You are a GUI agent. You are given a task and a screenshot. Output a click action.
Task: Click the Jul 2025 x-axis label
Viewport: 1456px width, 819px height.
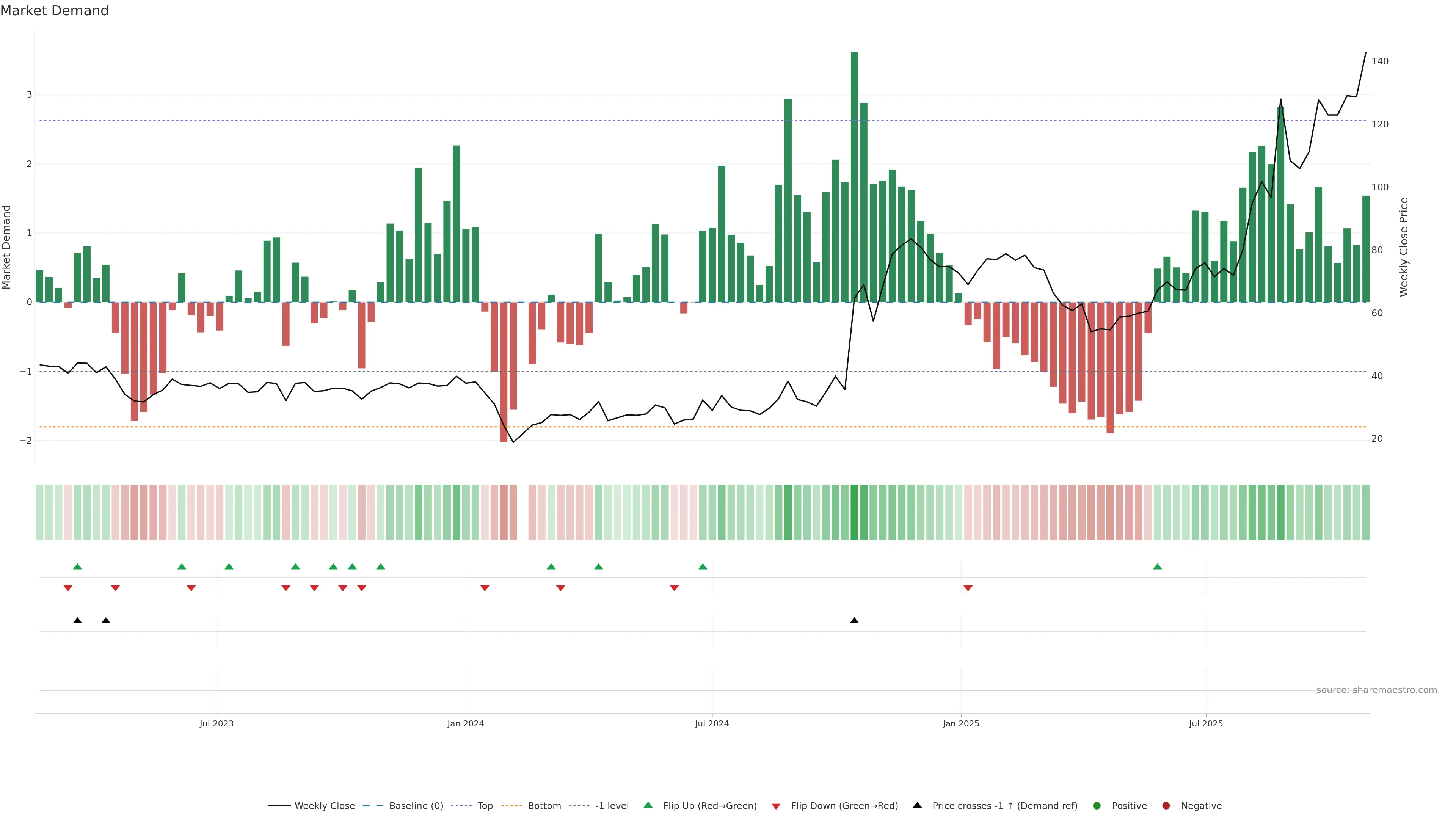click(x=1206, y=723)
